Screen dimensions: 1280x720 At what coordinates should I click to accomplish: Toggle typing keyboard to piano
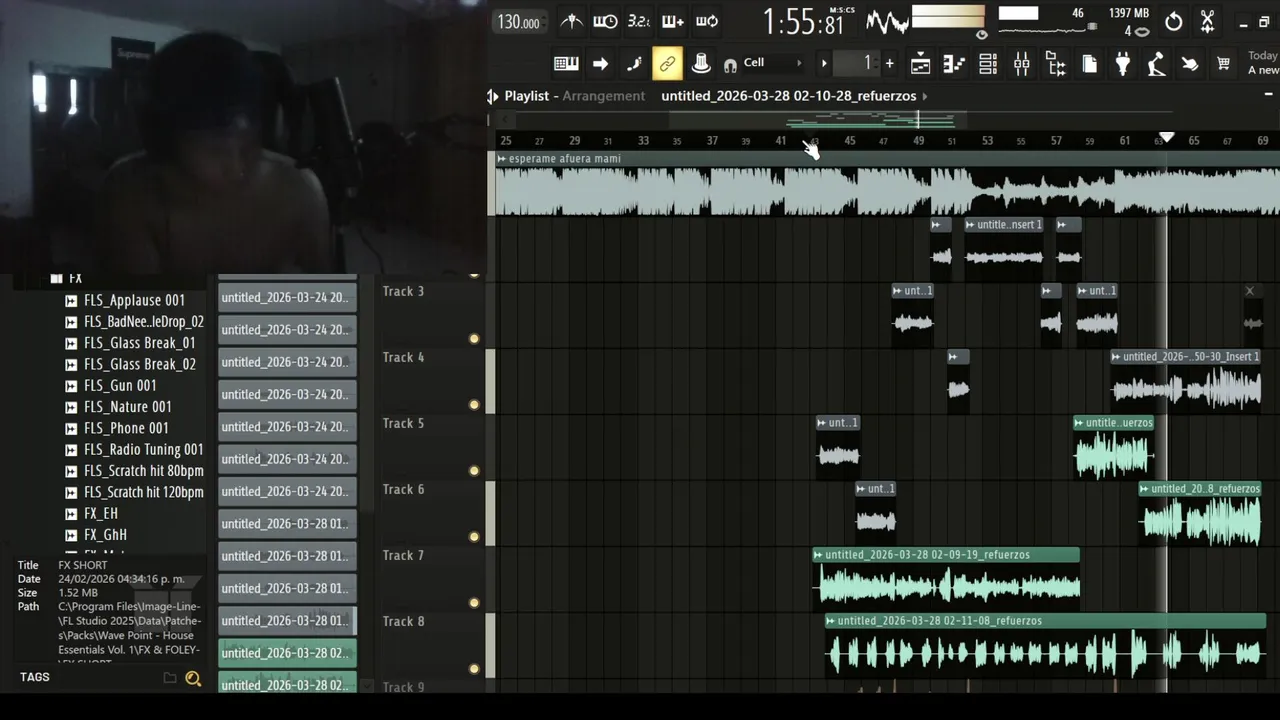tap(566, 63)
